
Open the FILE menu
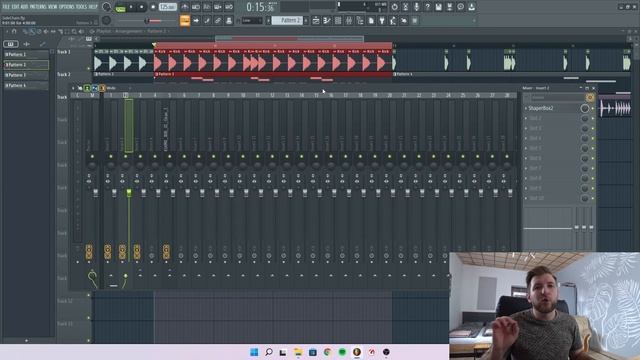pyautogui.click(x=6, y=7)
